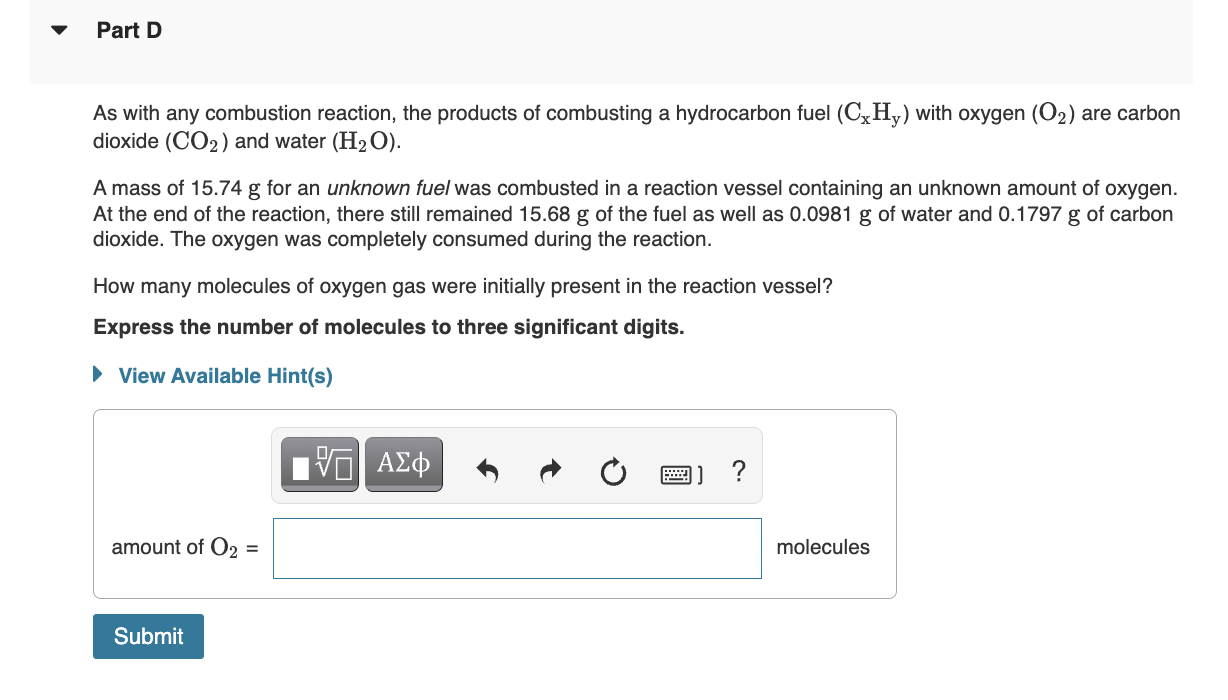Open View Available Hint(s) link
The width and height of the screenshot is (1228, 700).
click(225, 376)
